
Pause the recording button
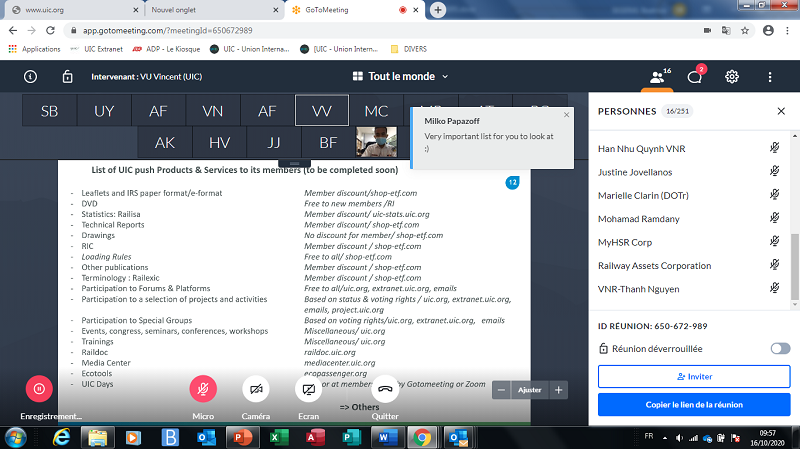(x=39, y=389)
